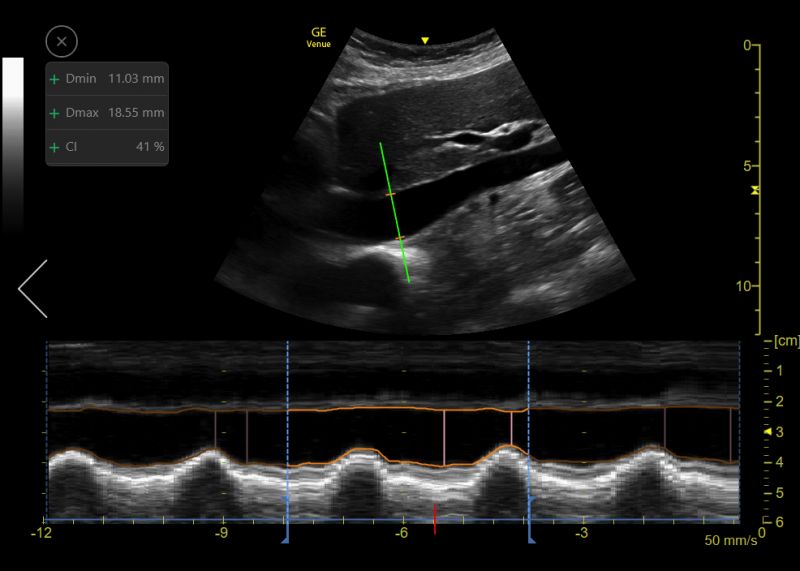The width and height of the screenshot is (800, 571).
Task: Click the grayscale gain bar
Action: point(13,145)
